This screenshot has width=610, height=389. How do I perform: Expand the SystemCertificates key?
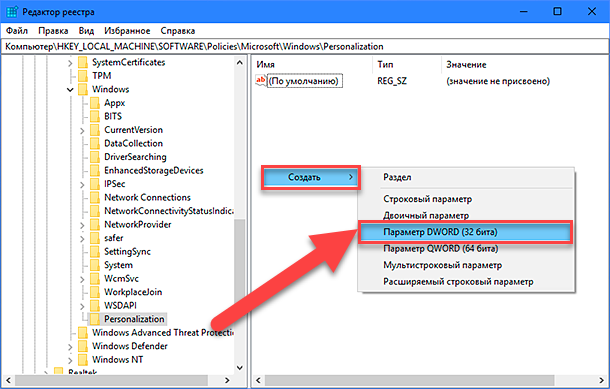coord(70,63)
